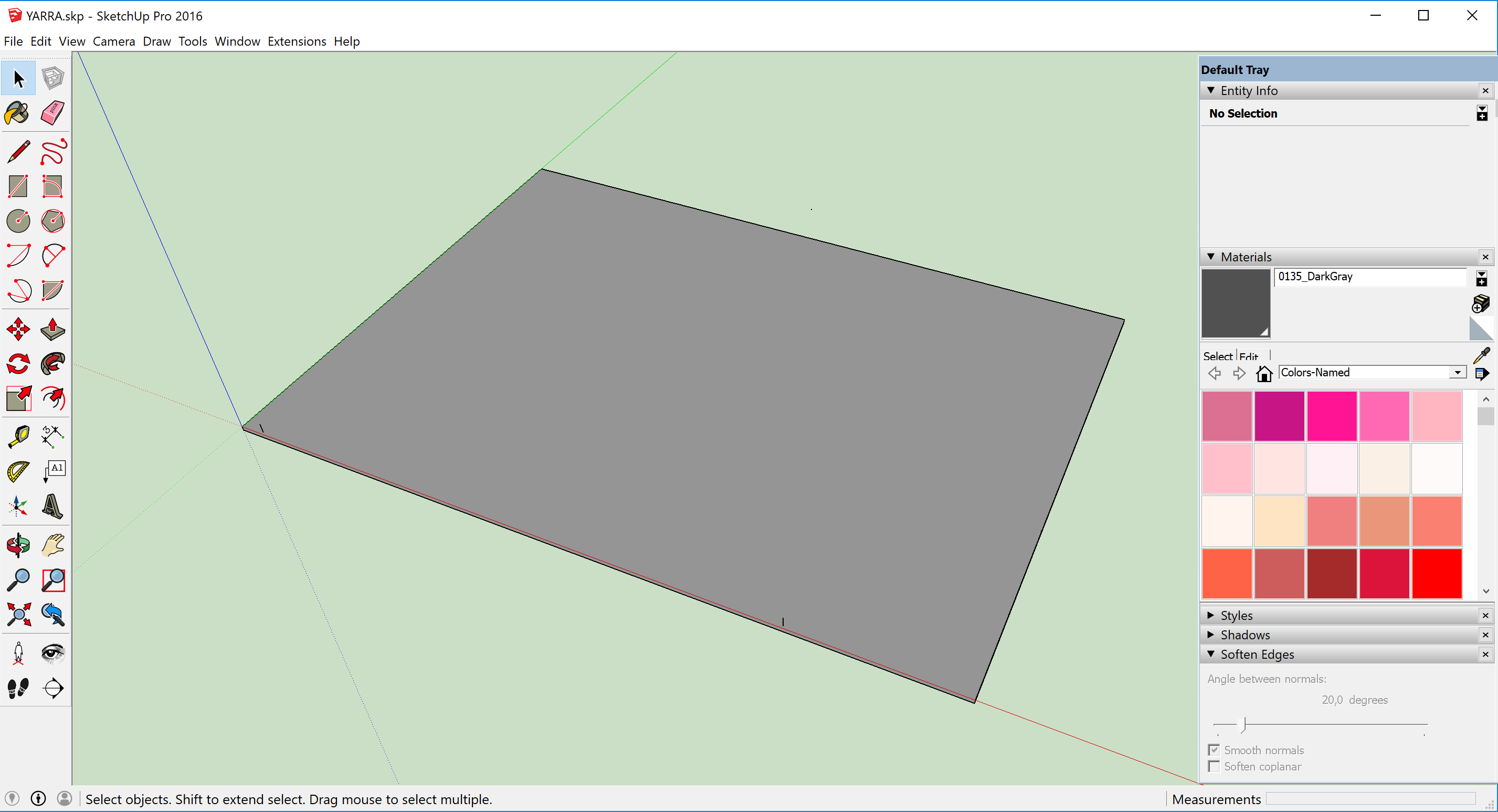Switch to the materials Edit tab

pyautogui.click(x=1249, y=356)
